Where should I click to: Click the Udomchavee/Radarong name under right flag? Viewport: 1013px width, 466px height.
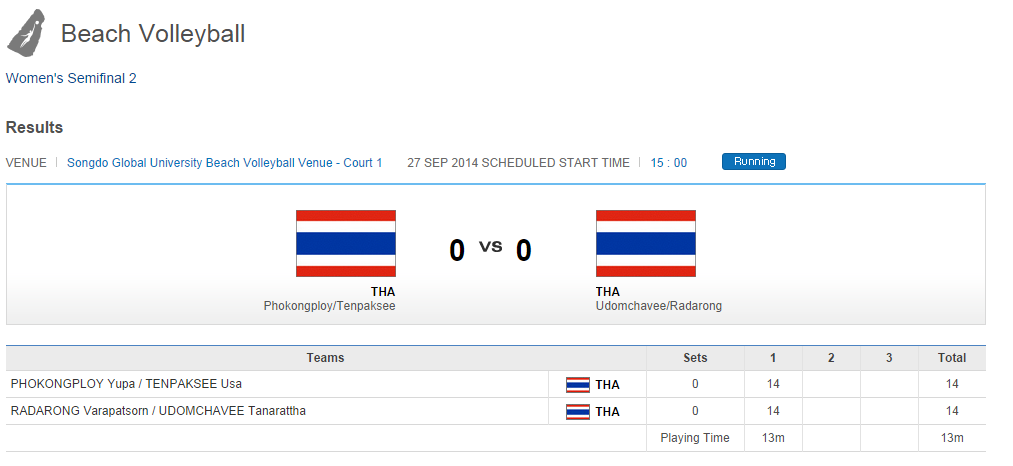click(658, 306)
